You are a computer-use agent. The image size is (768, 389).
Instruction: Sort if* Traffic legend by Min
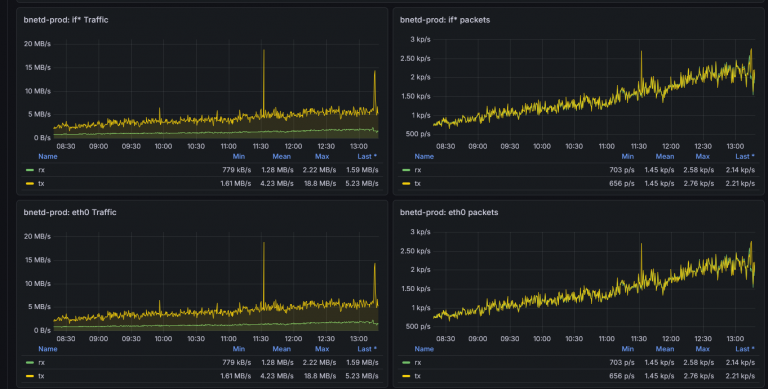[239, 157]
